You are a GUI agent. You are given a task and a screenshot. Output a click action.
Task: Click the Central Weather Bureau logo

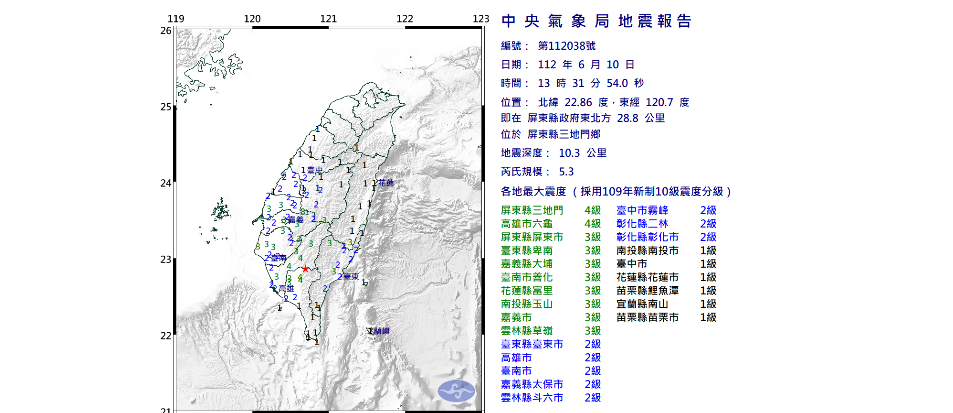455,391
